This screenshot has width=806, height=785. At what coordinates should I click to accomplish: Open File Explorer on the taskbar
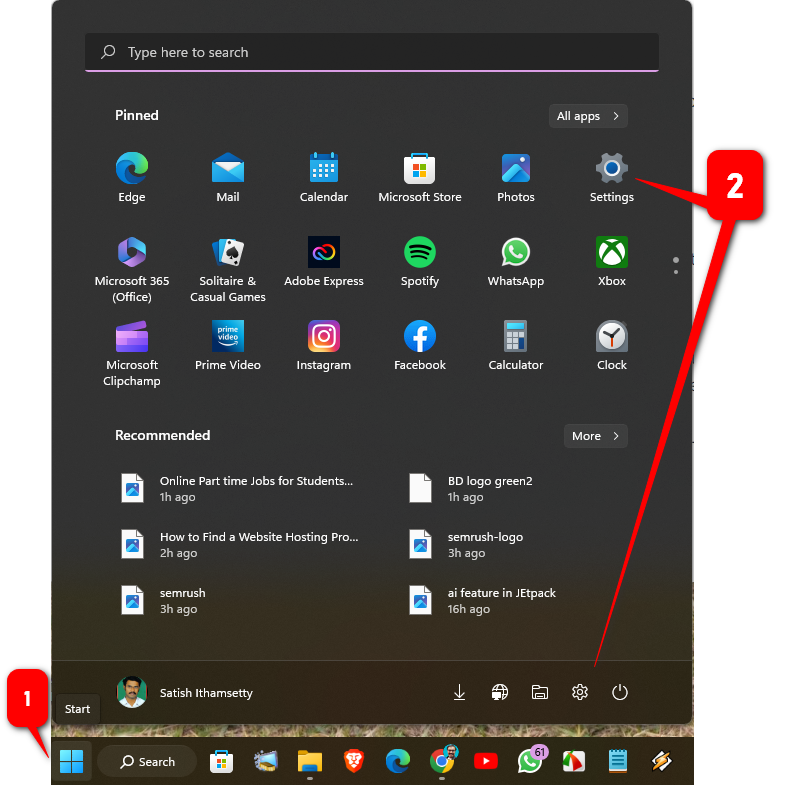click(310, 761)
